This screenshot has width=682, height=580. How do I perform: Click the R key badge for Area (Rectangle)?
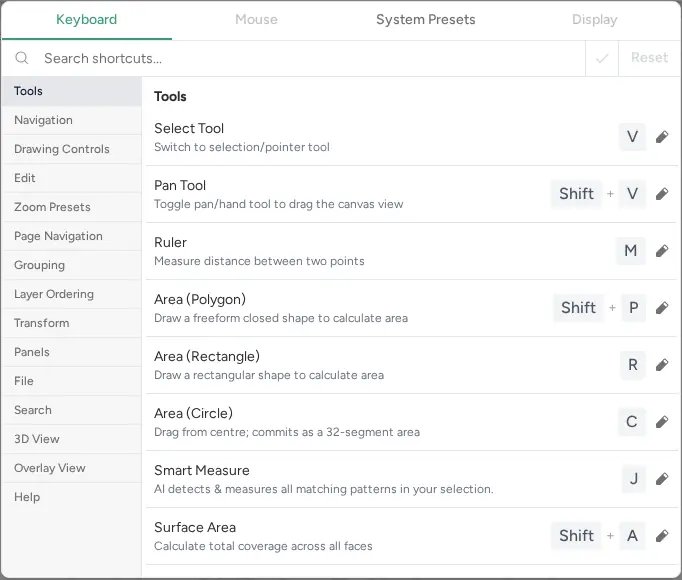633,365
